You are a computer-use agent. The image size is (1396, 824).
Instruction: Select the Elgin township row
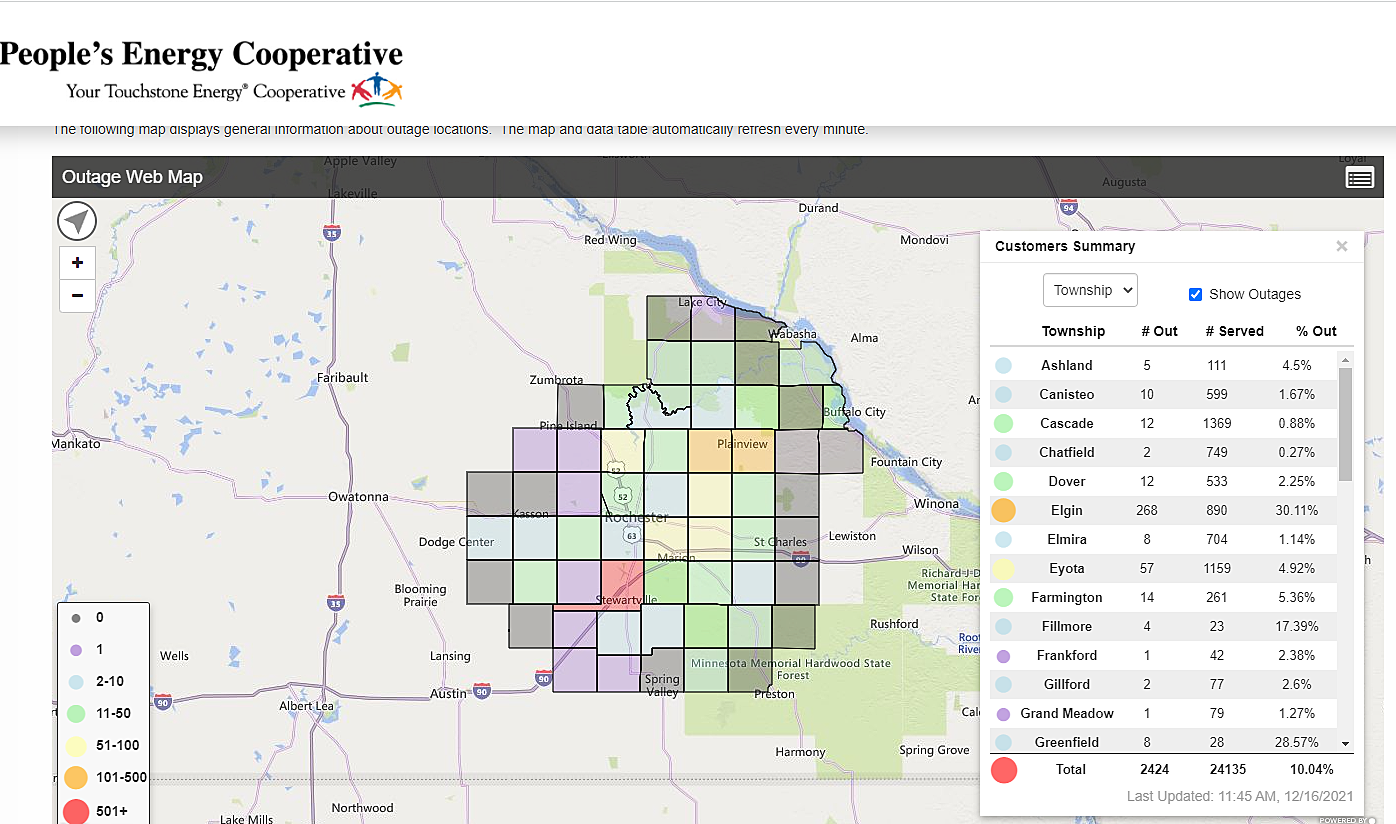coord(1164,511)
